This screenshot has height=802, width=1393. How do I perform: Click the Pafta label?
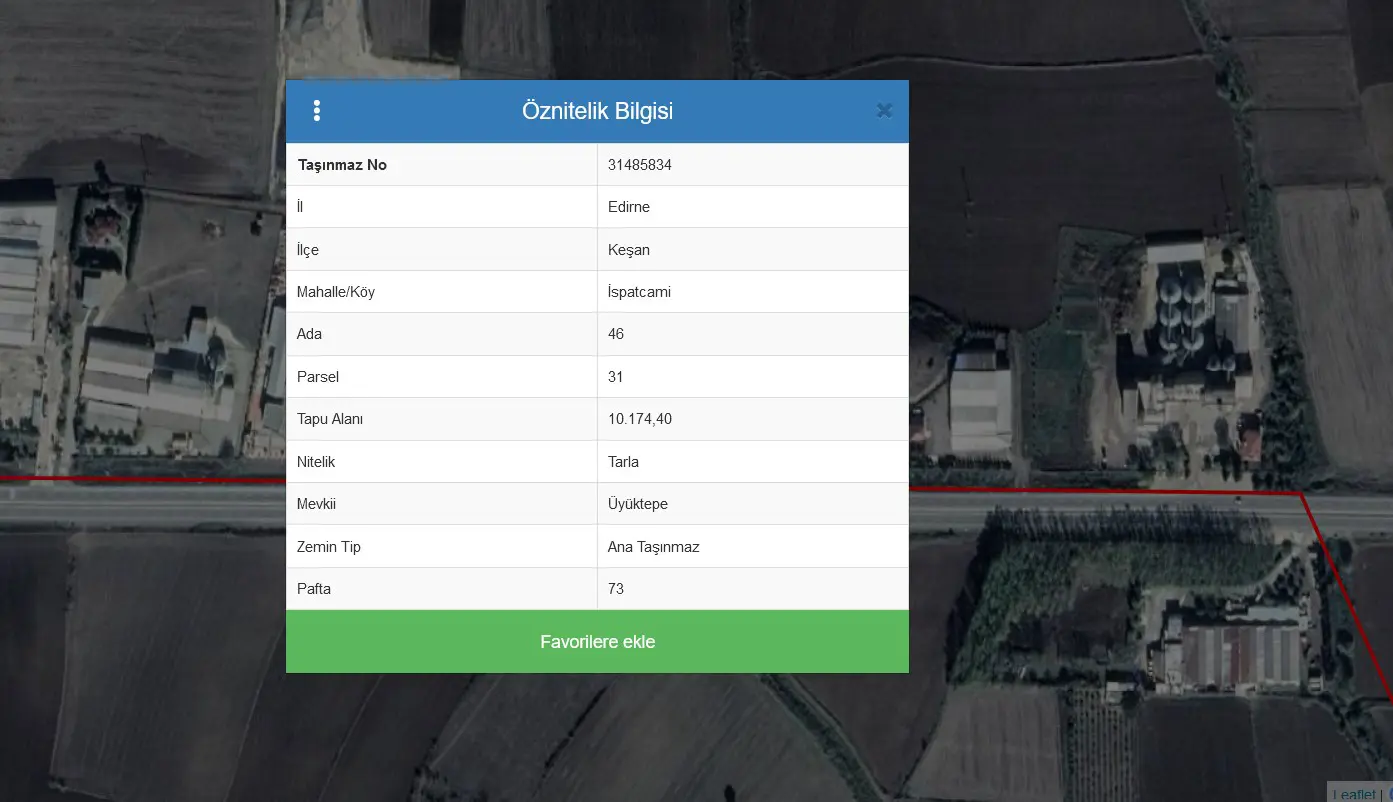[x=314, y=589]
